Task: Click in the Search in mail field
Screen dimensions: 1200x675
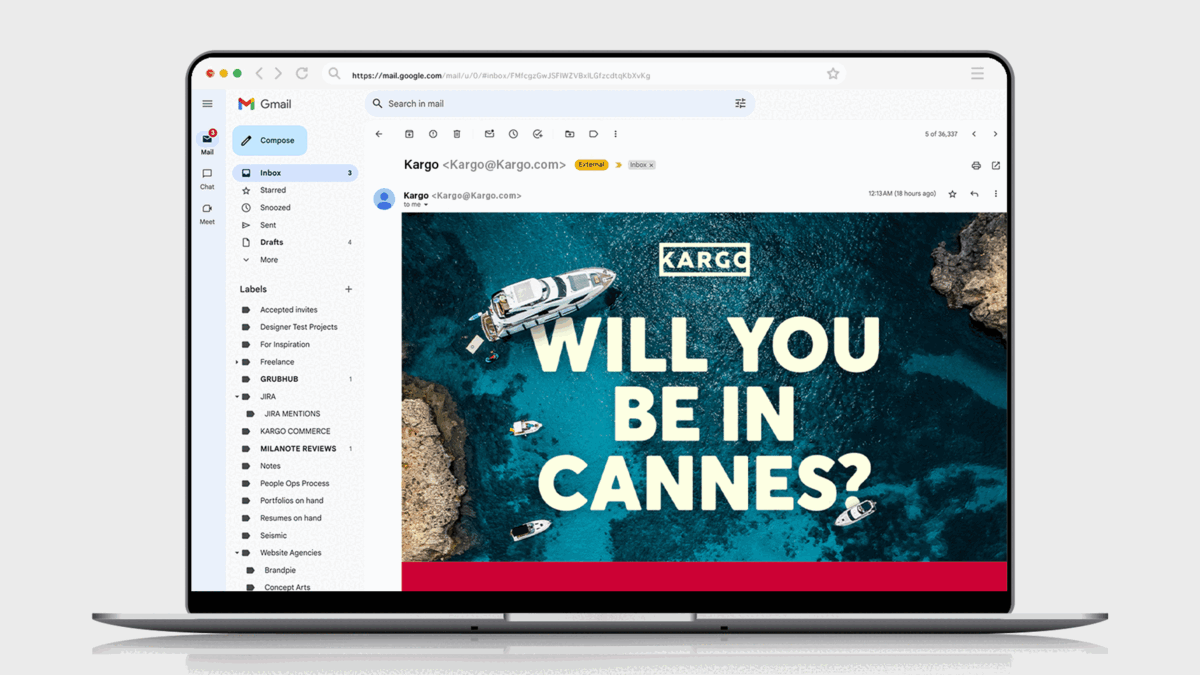Action: tap(559, 103)
